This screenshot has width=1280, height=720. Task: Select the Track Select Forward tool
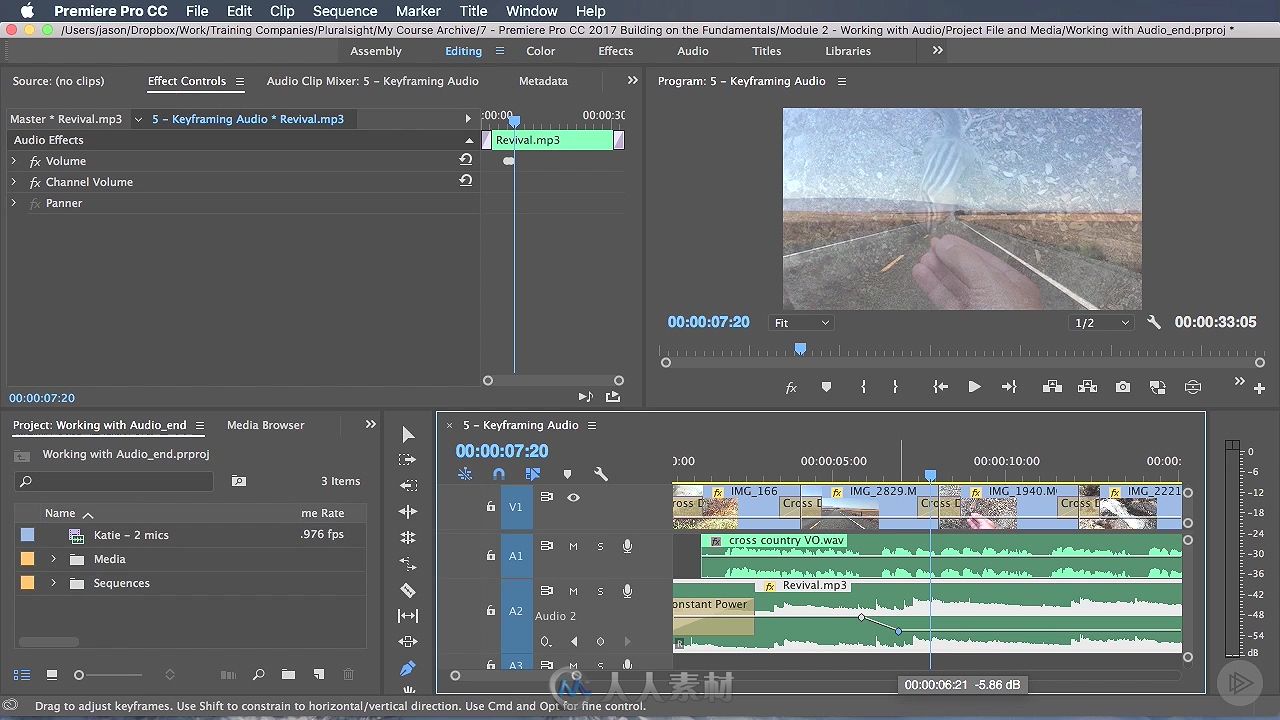(408, 460)
